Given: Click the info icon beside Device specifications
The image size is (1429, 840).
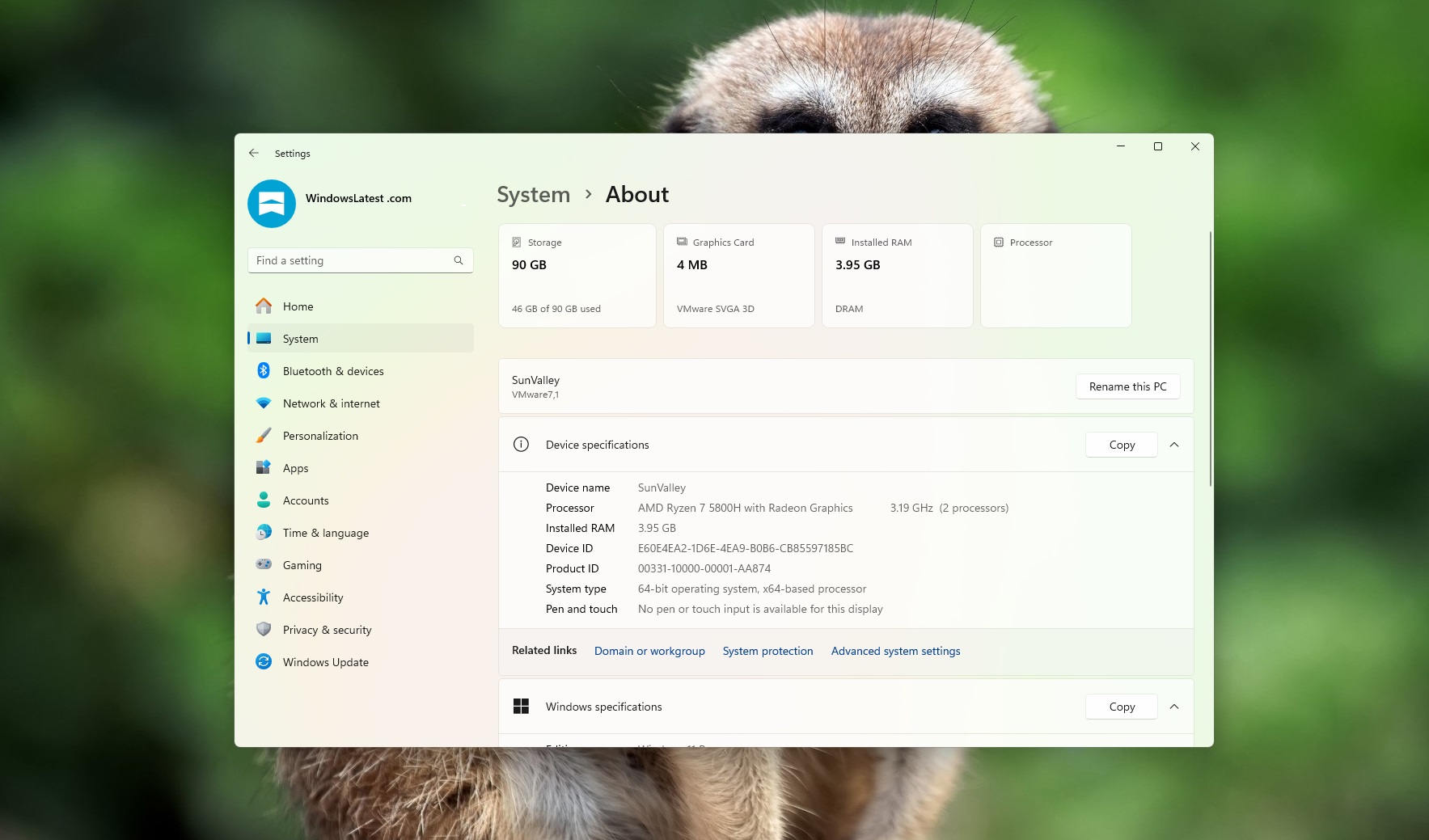Looking at the screenshot, I should point(521,444).
